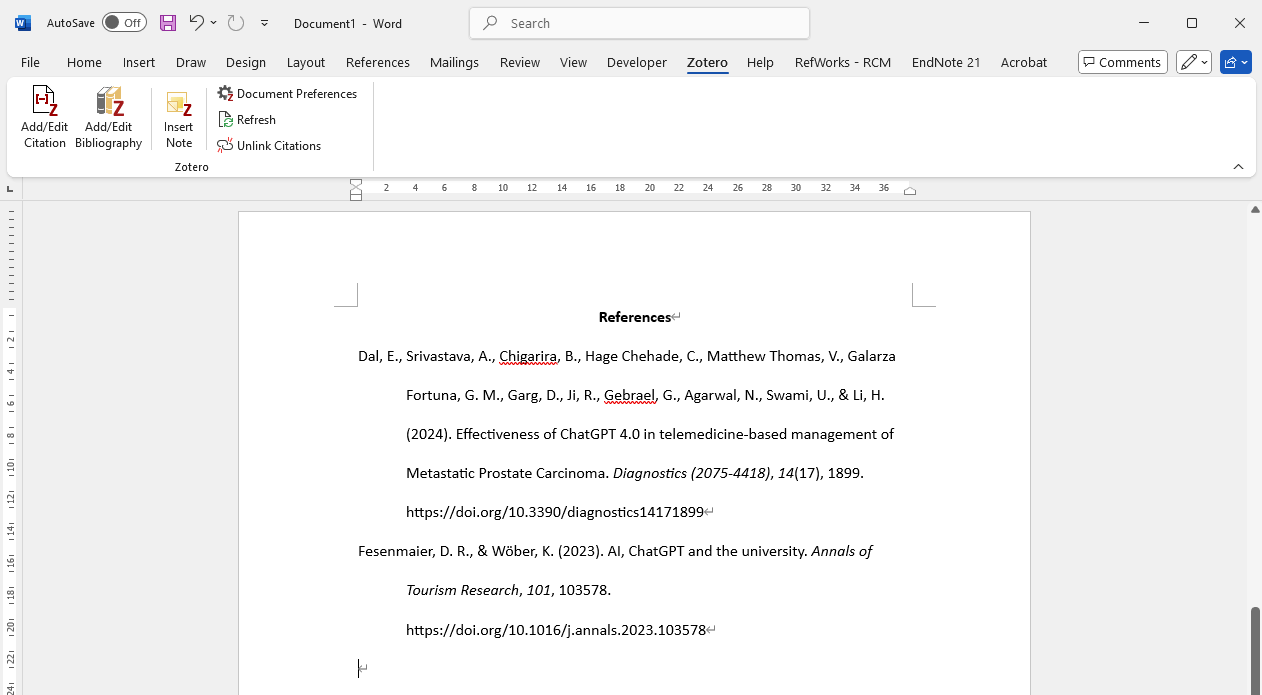Click the Save icon in title bar
The image size is (1262, 695).
click(168, 23)
